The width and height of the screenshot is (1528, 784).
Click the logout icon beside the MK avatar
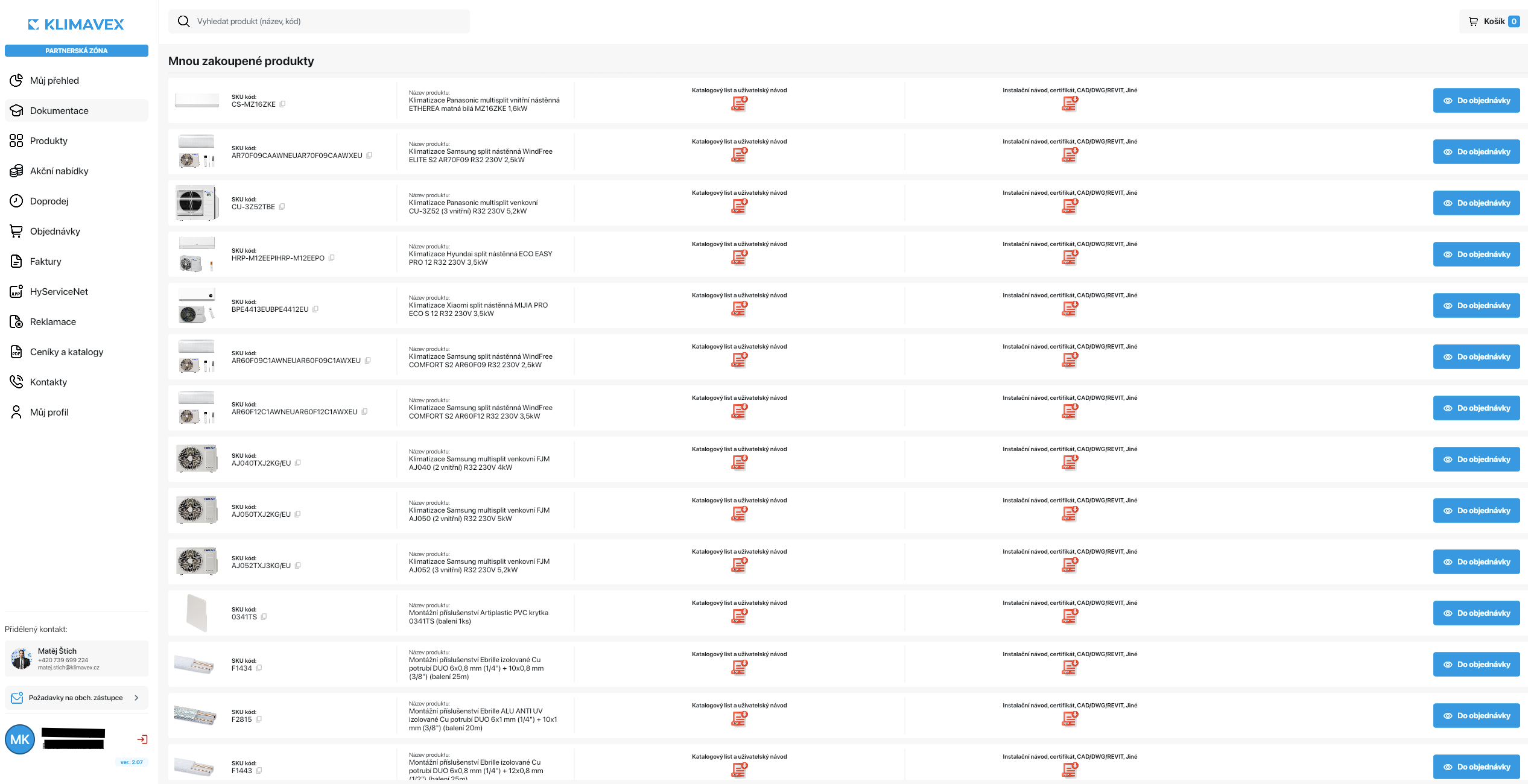[x=142, y=739]
